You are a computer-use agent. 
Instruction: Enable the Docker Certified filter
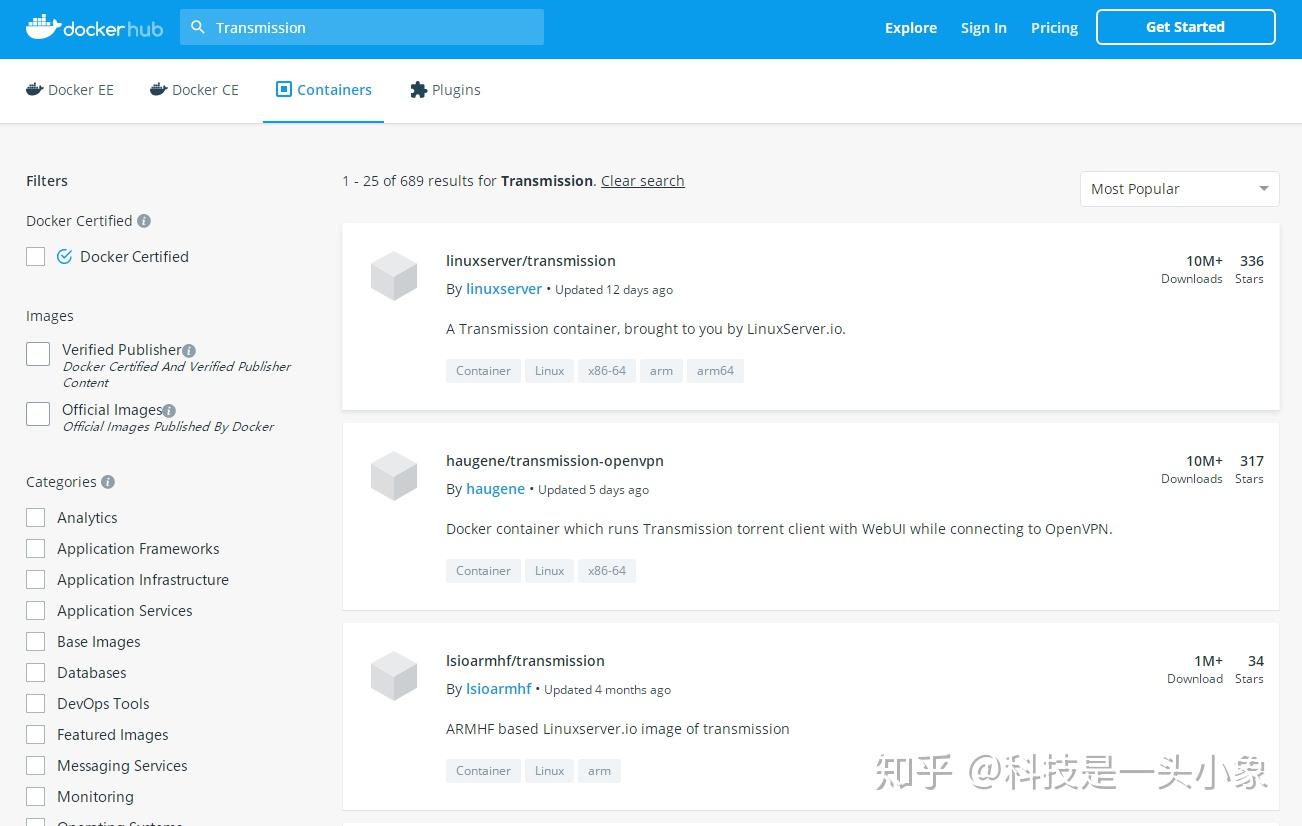35,256
